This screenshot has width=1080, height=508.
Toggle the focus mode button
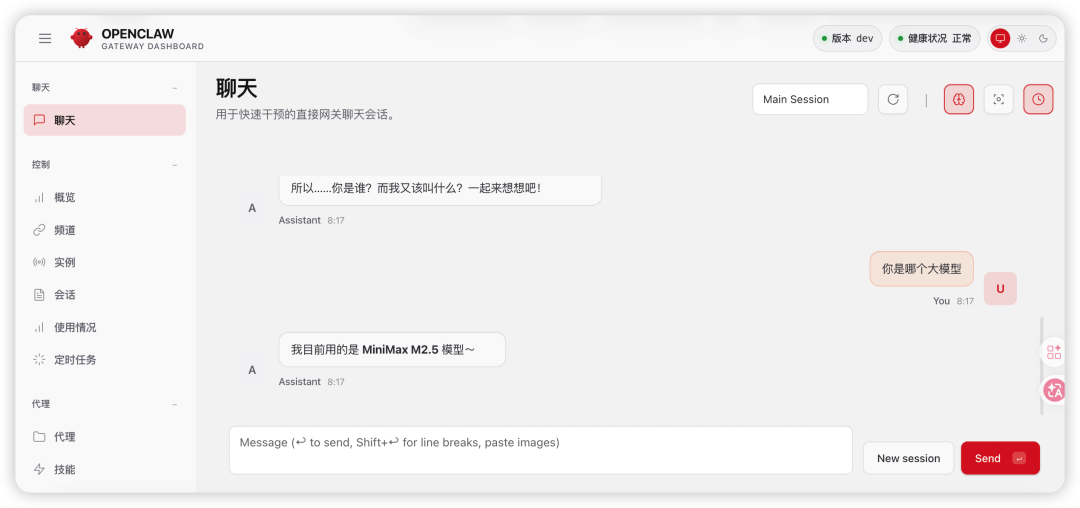click(999, 99)
